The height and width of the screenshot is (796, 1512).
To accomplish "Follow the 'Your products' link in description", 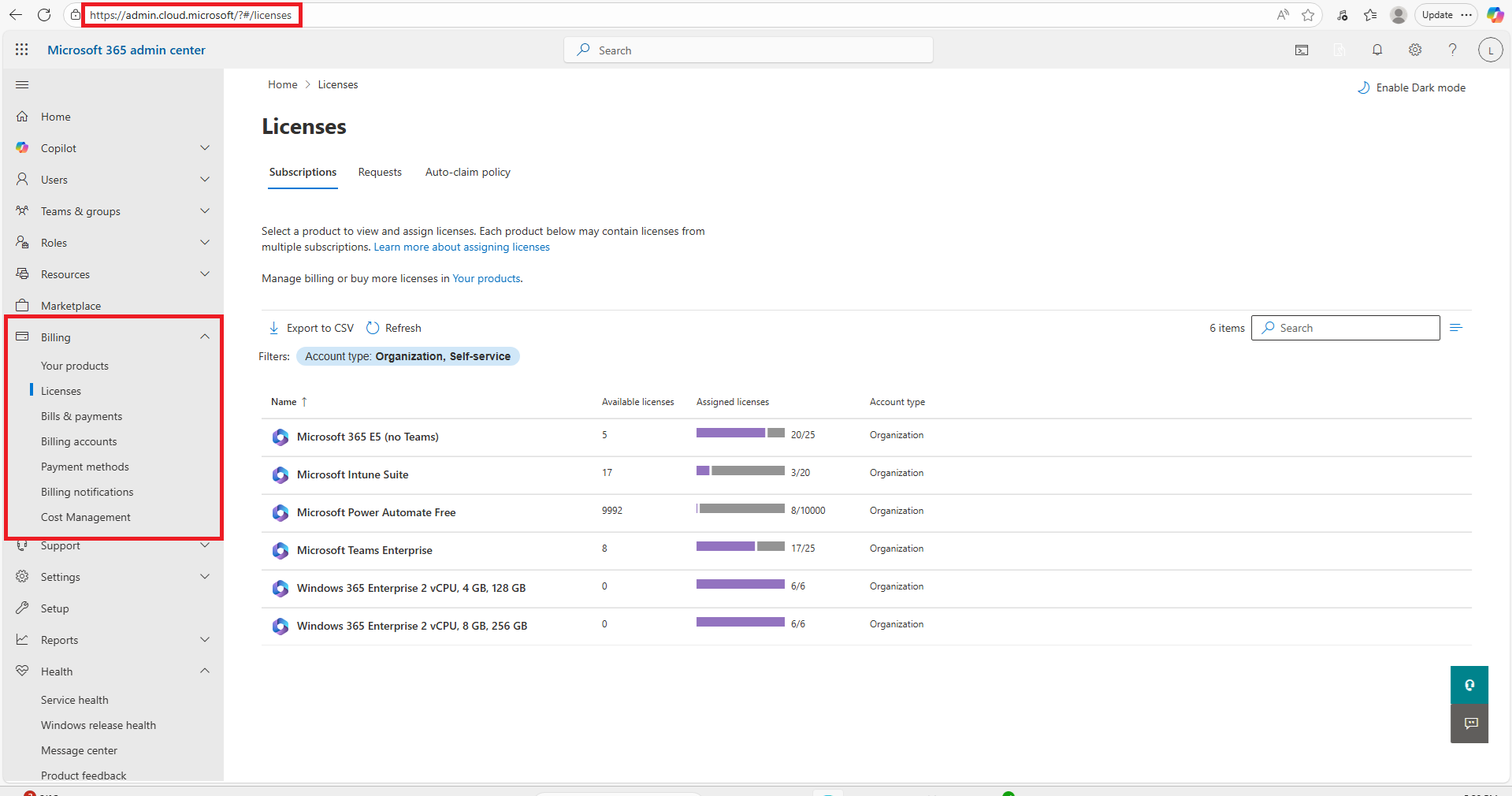I will [x=486, y=278].
